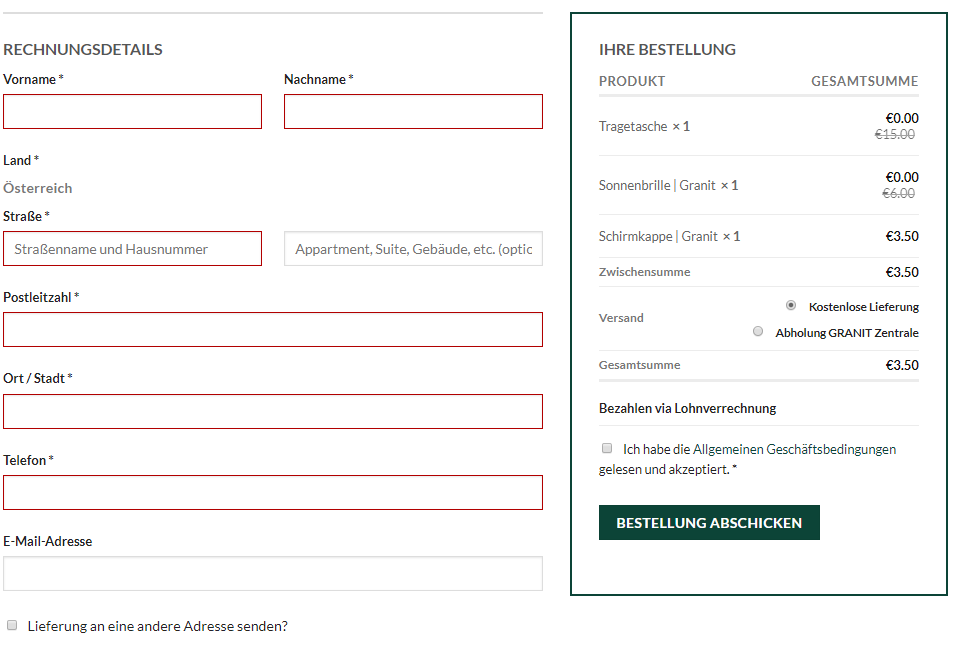Select Kostenlose Lieferung shipping option
Screen dimensions: 957x646
pyautogui.click(x=791, y=305)
